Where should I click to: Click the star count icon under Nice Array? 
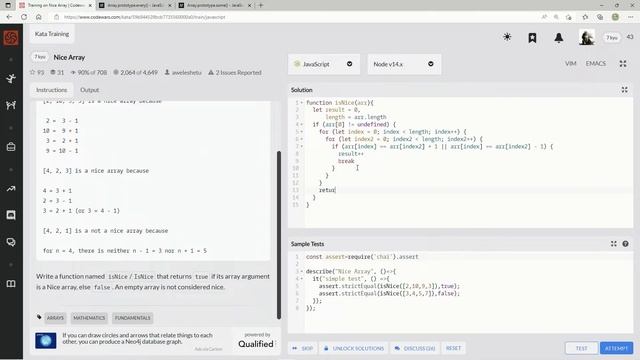[33, 72]
